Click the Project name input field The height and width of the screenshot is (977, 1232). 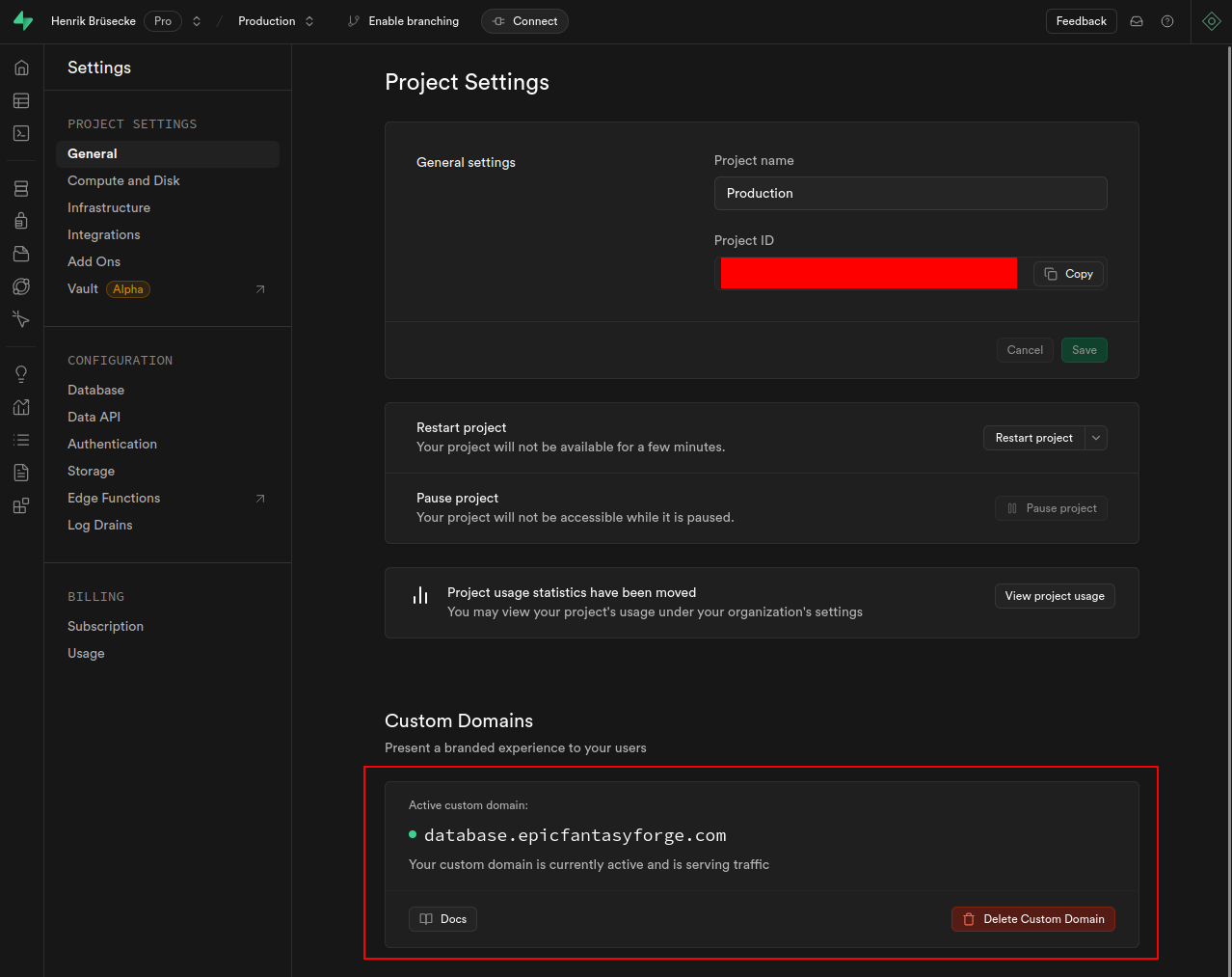tap(911, 193)
